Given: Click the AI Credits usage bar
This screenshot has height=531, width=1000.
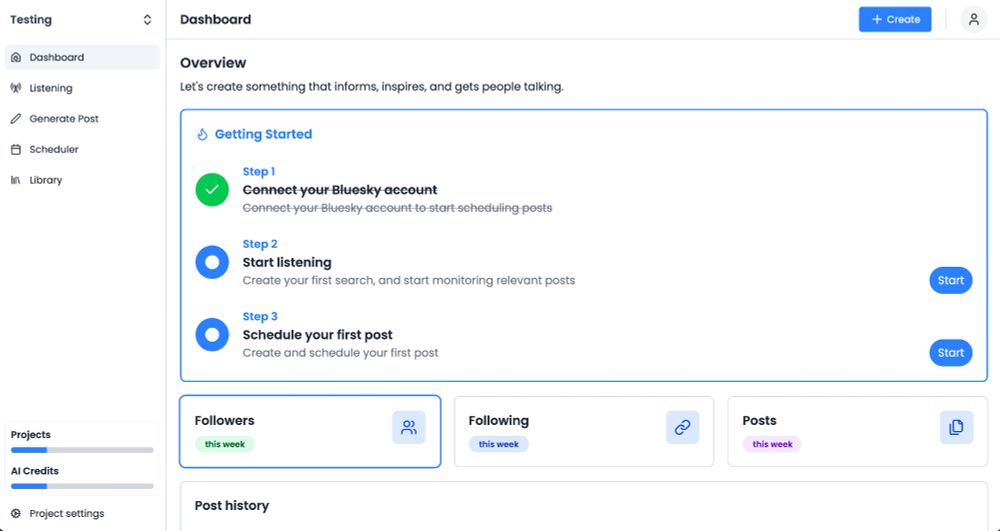Looking at the screenshot, I should 82,486.
